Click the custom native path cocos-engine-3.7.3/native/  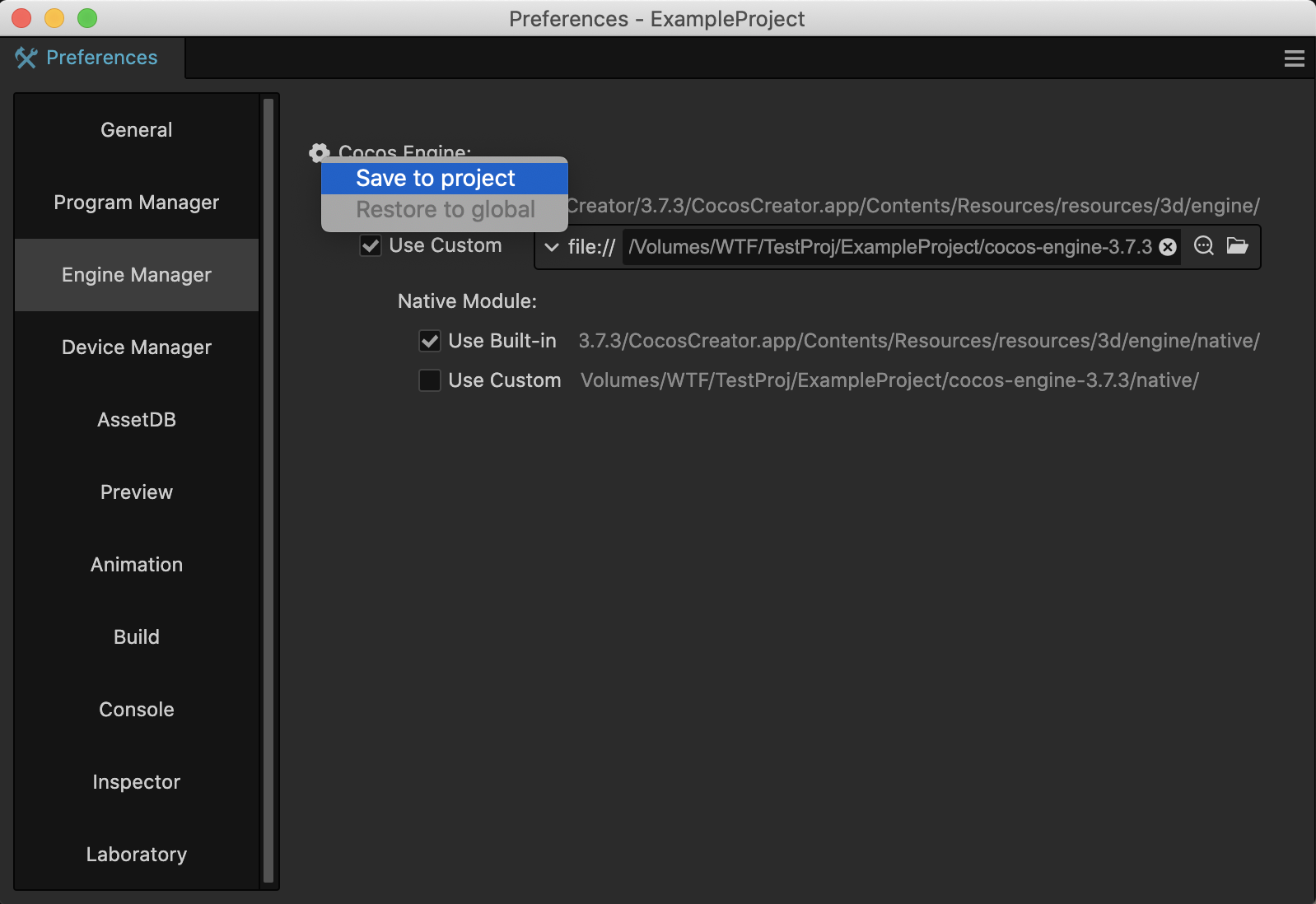click(889, 380)
